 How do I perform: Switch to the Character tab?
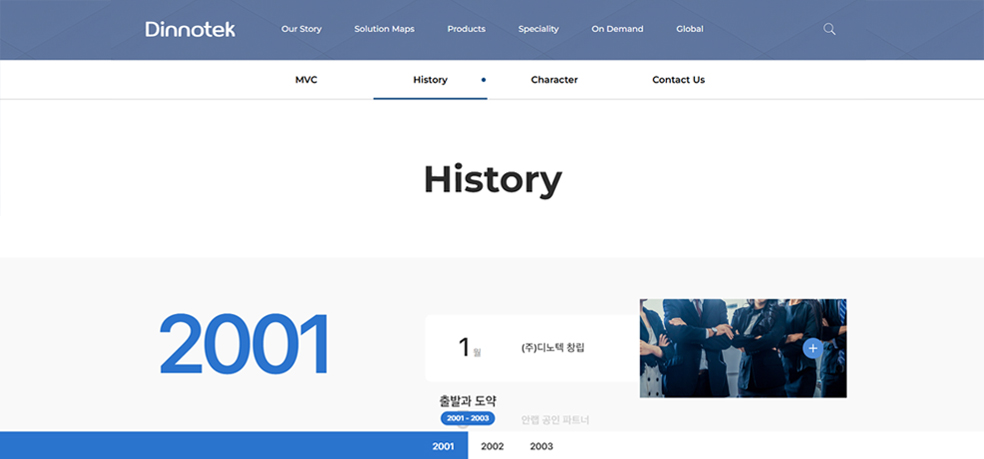[x=554, y=80]
